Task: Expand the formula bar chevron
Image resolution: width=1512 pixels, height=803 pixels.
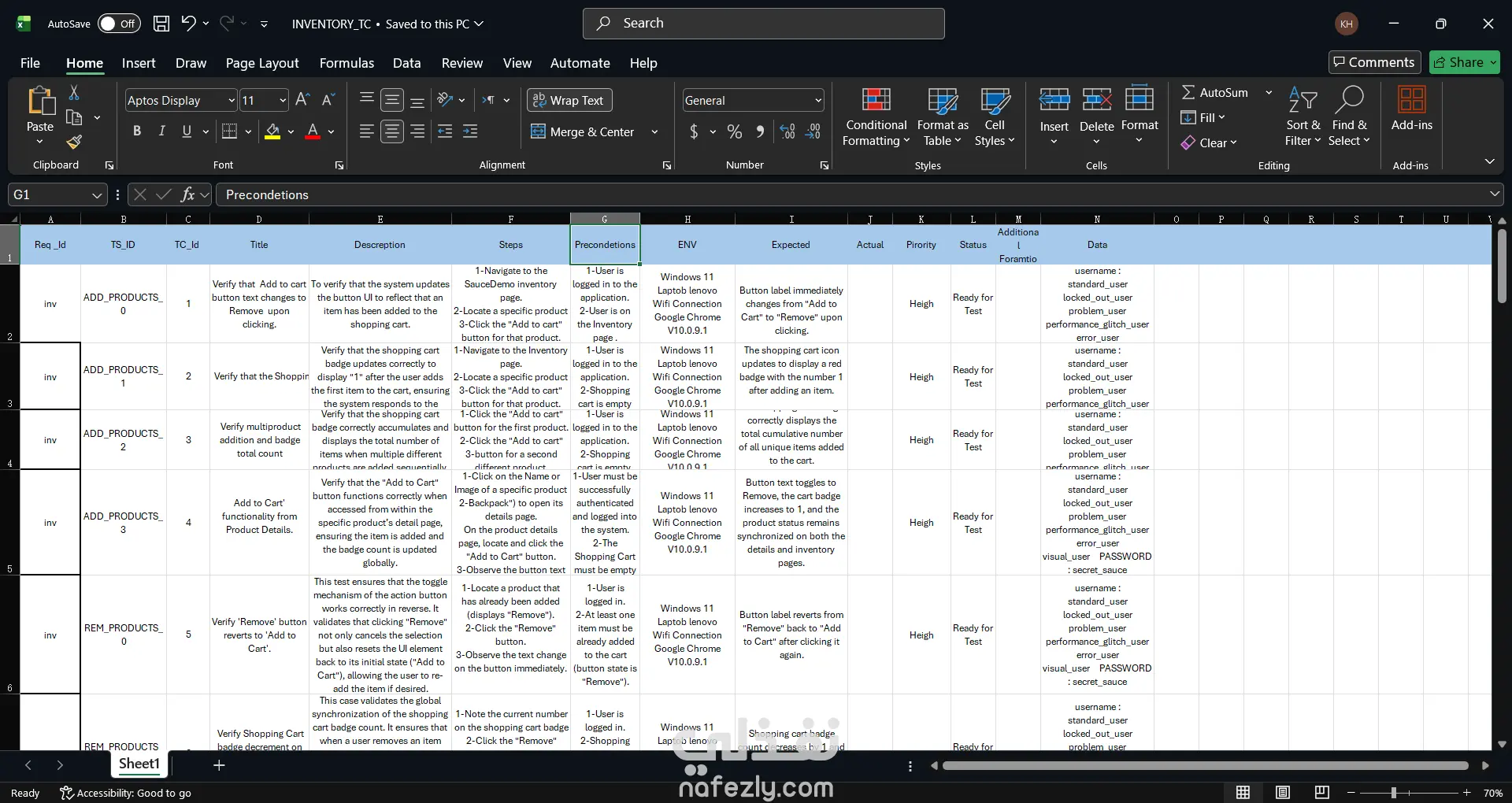Action: click(x=1494, y=194)
